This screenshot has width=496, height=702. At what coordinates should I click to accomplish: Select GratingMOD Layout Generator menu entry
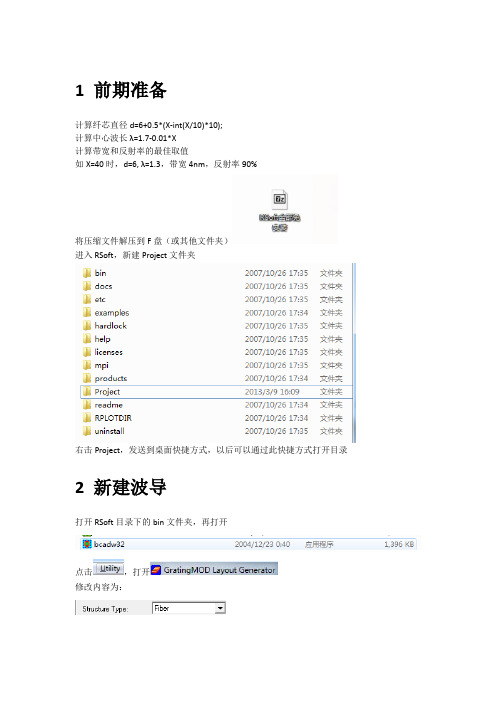point(214,569)
